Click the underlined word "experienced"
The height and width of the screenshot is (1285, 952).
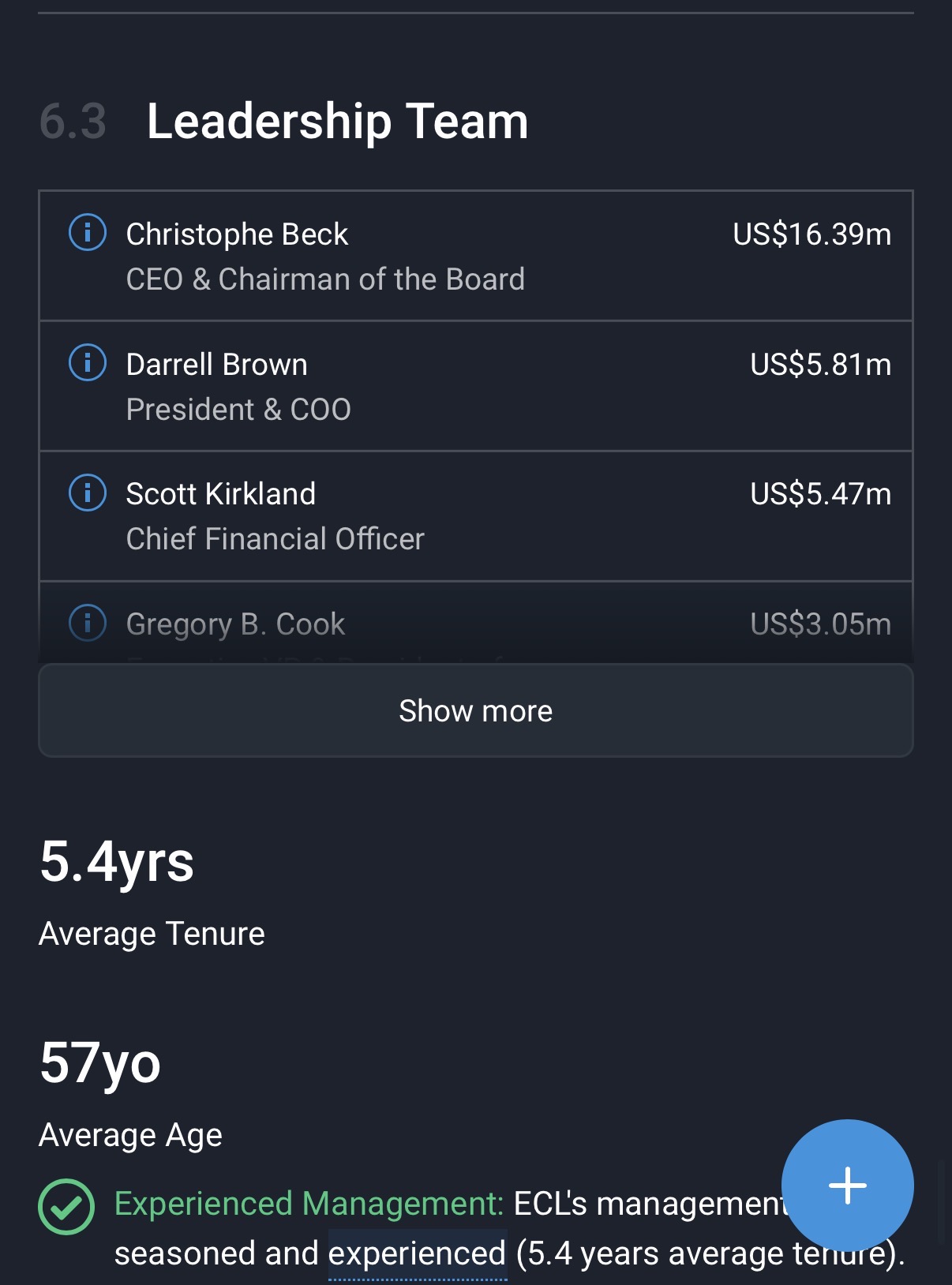click(x=417, y=1253)
